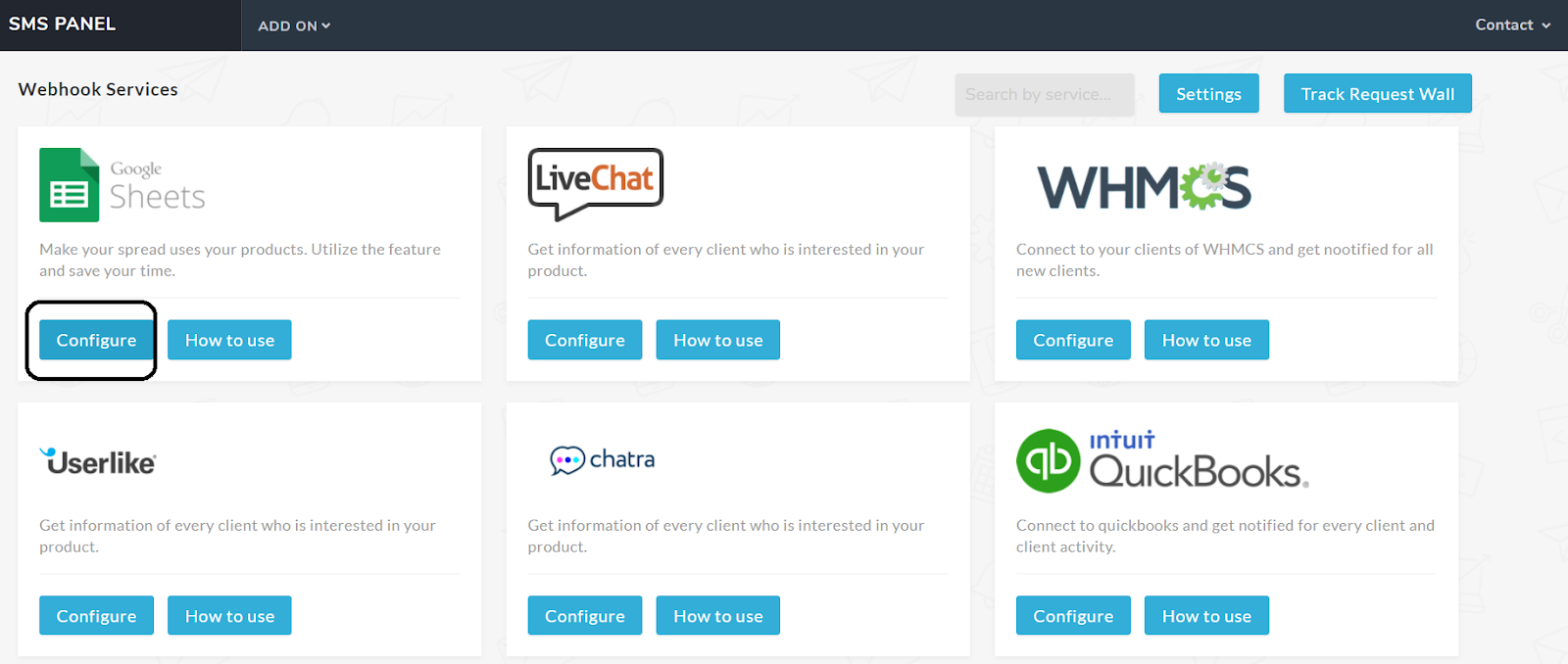Click the Google Sheets description text
1568x664 pixels.
(240, 261)
